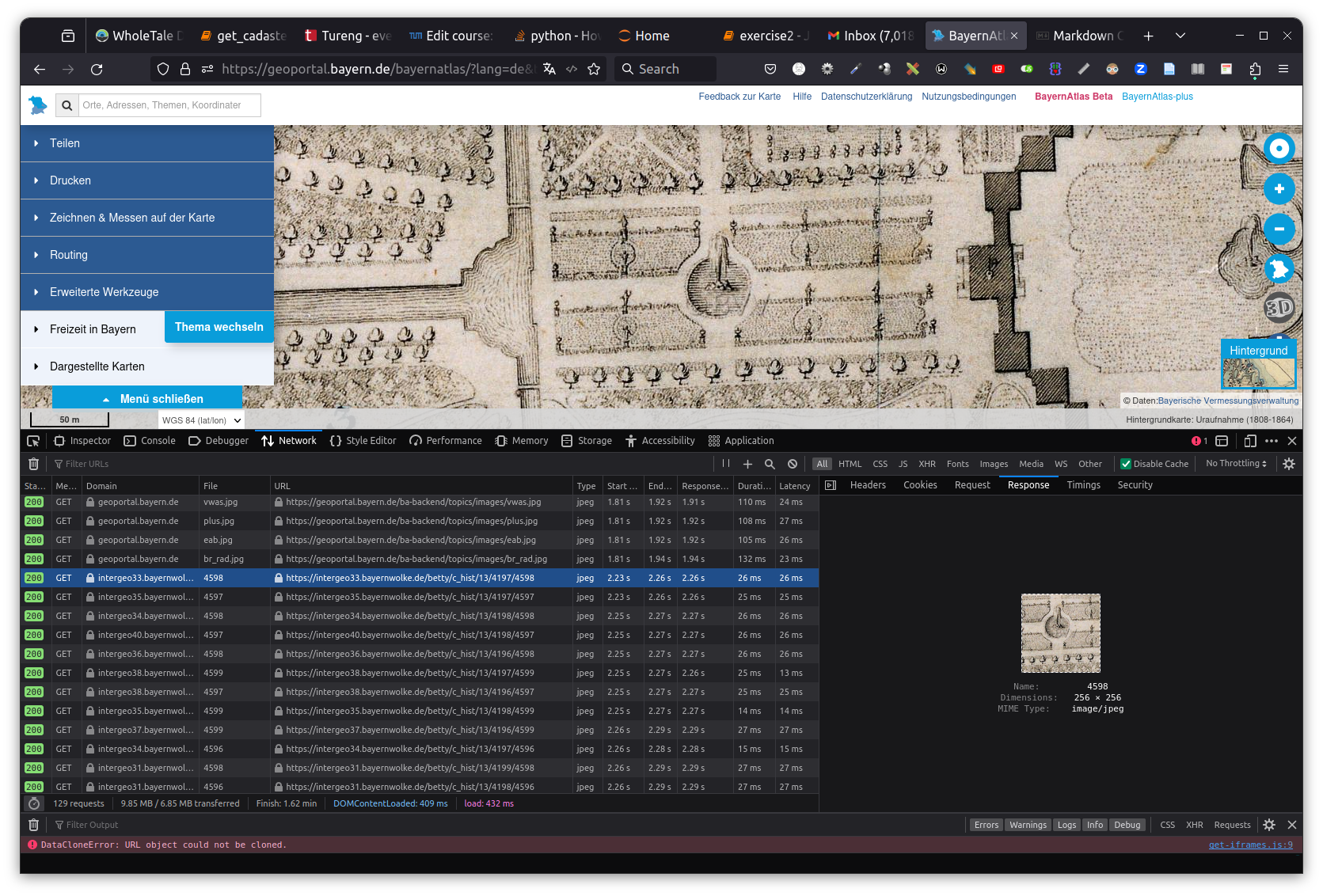The width and height of the screenshot is (1323, 896).
Task: Pick an element with the DevTools picker
Action: [33, 441]
